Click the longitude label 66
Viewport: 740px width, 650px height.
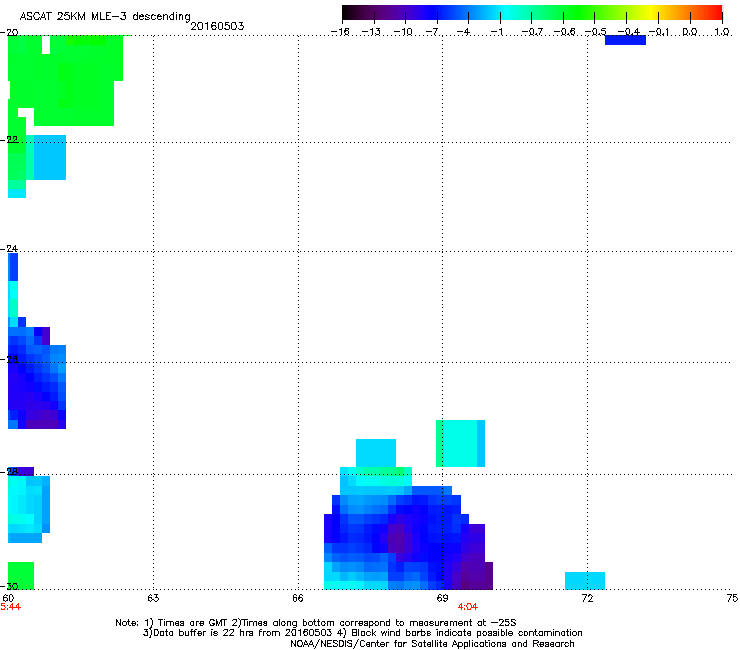(298, 598)
